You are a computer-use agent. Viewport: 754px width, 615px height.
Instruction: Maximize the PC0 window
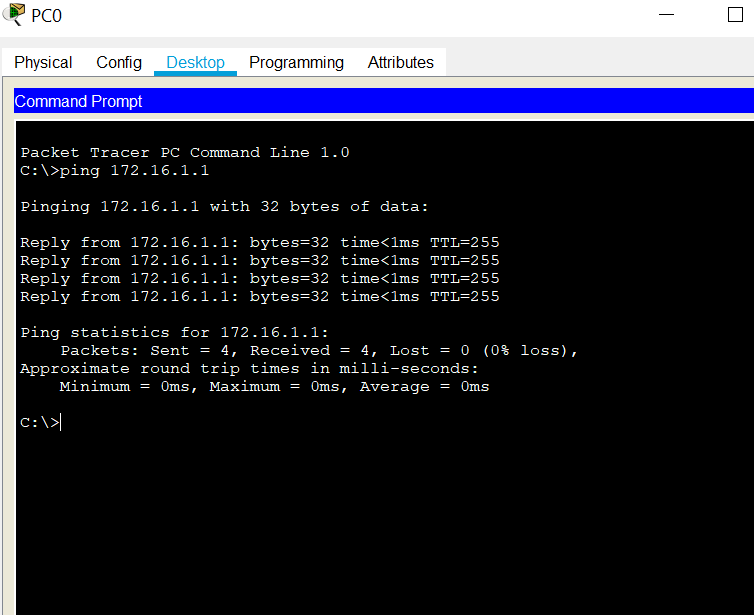tap(735, 15)
